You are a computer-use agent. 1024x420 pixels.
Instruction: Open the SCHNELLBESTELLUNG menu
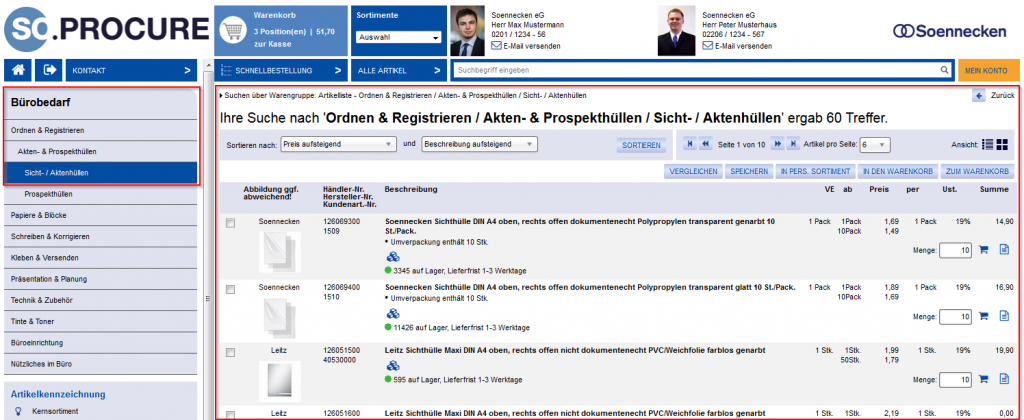tap(281, 70)
